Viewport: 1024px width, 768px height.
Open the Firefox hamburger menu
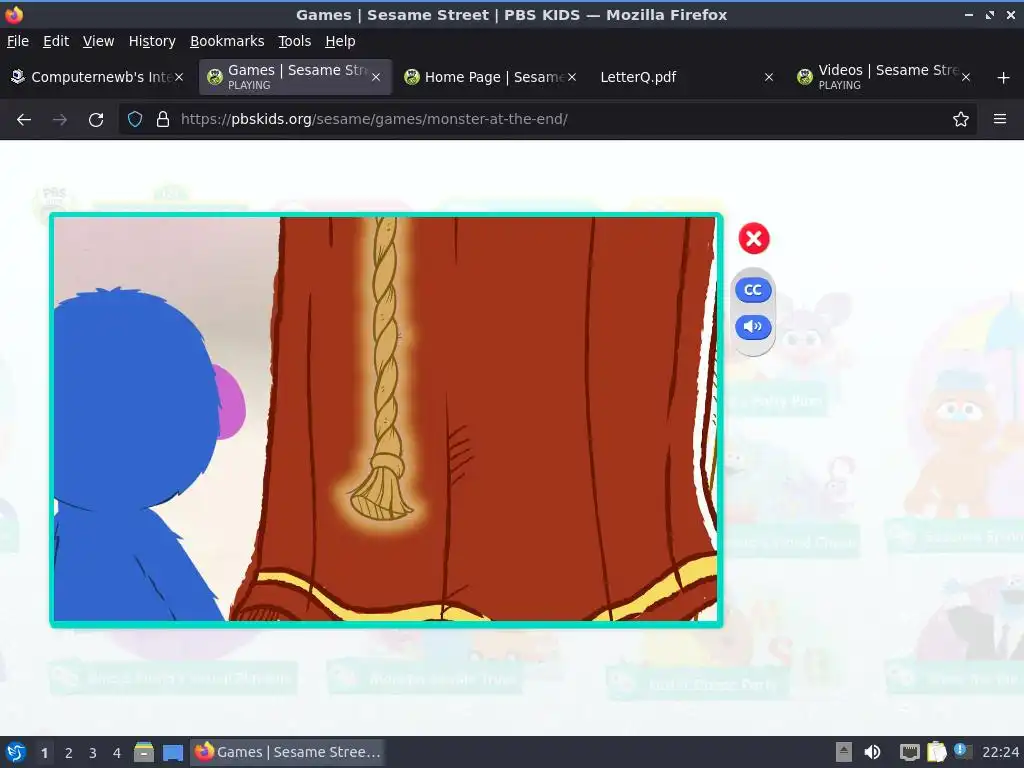(999, 120)
